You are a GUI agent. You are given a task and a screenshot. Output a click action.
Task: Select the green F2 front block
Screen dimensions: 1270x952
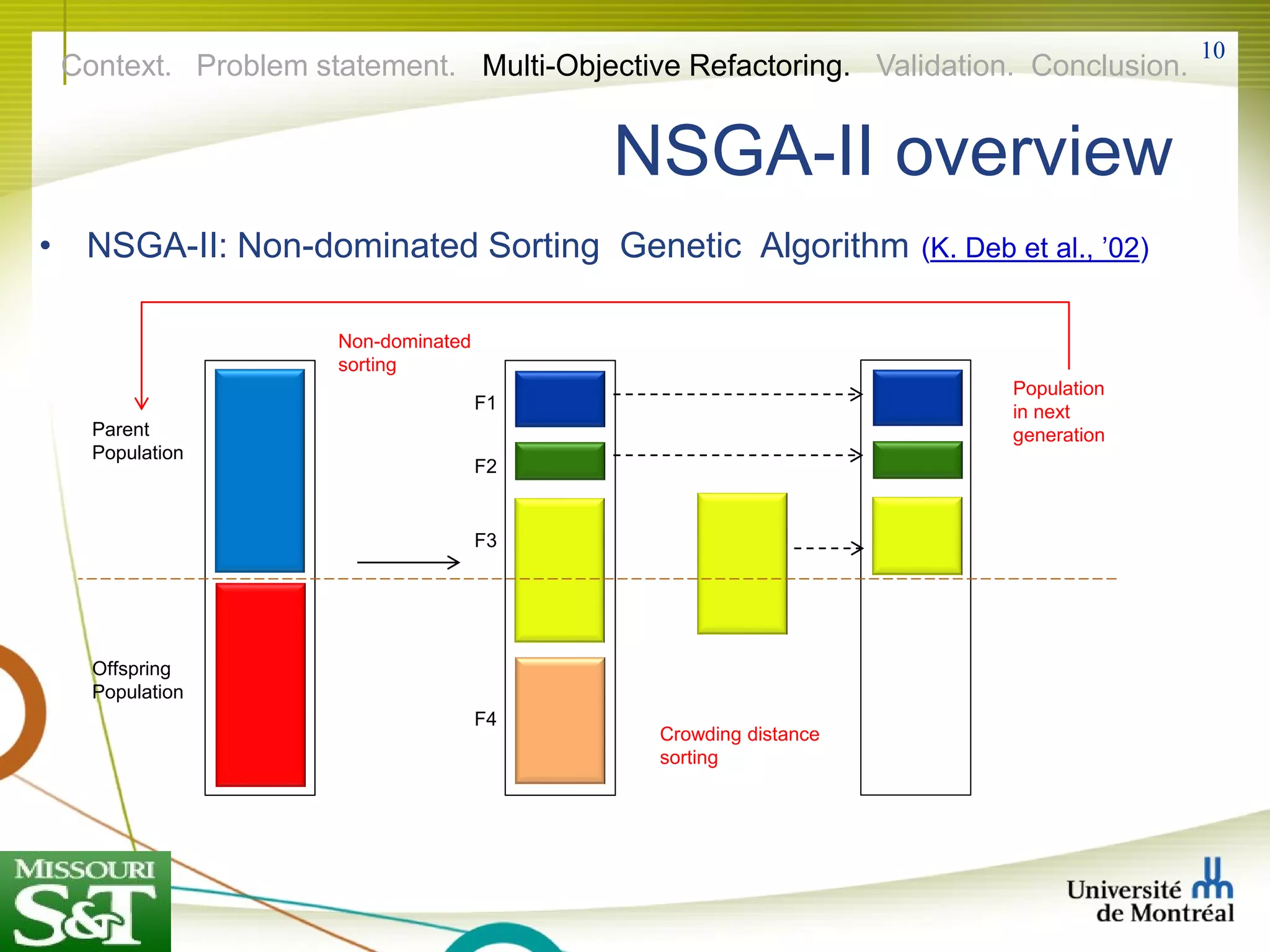pos(560,461)
